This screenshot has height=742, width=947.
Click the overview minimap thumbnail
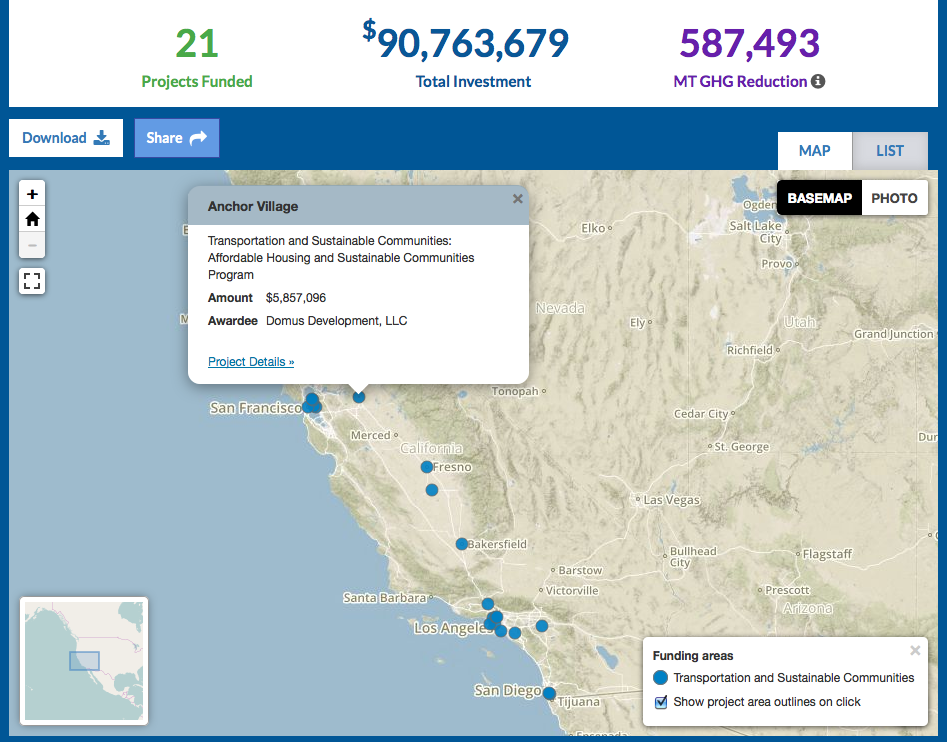84,660
